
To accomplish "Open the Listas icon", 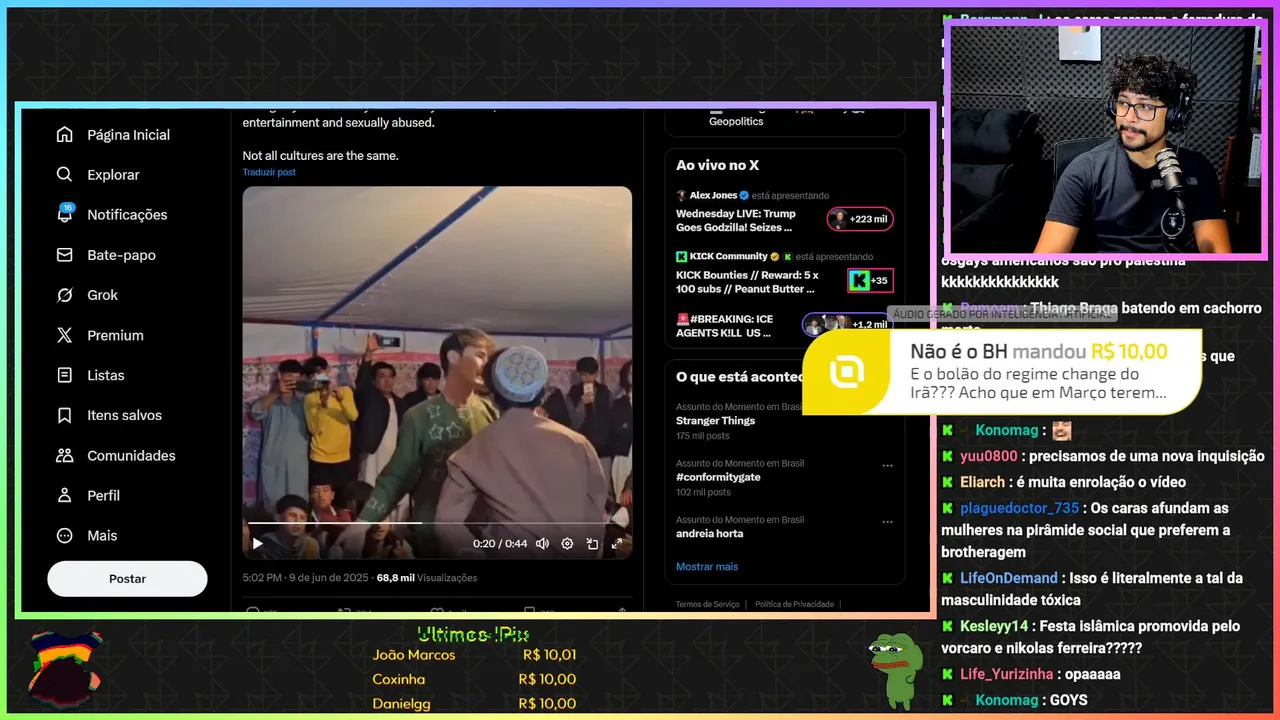I will click(65, 375).
